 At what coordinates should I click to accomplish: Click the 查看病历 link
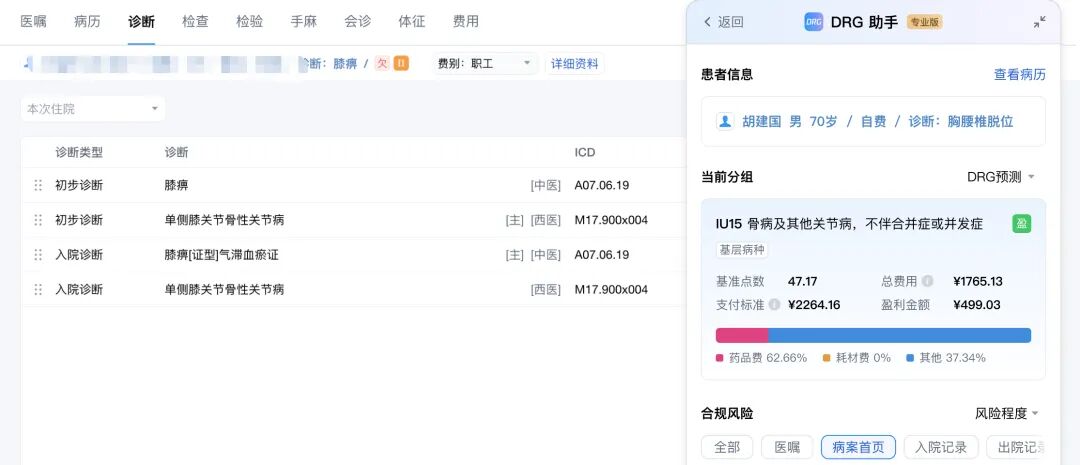pyautogui.click(x=1019, y=75)
